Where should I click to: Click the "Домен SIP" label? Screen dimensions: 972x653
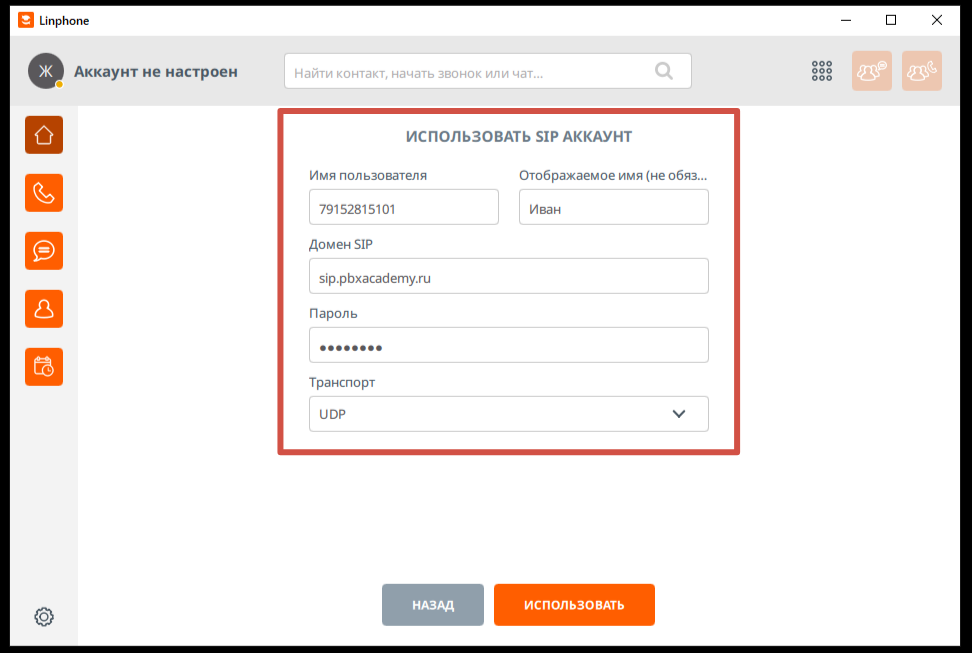pyautogui.click(x=341, y=244)
